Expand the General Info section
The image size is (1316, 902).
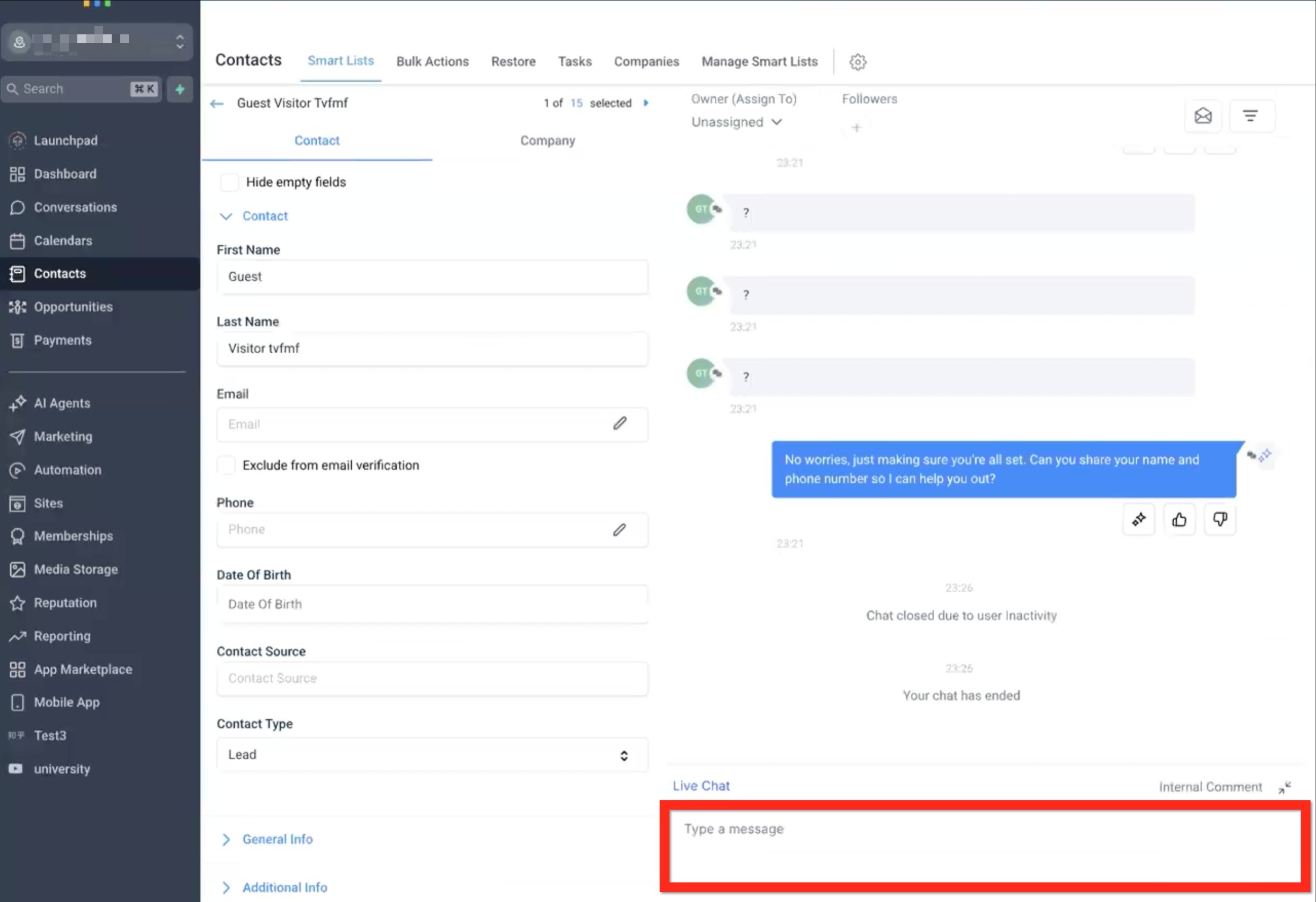tap(277, 839)
